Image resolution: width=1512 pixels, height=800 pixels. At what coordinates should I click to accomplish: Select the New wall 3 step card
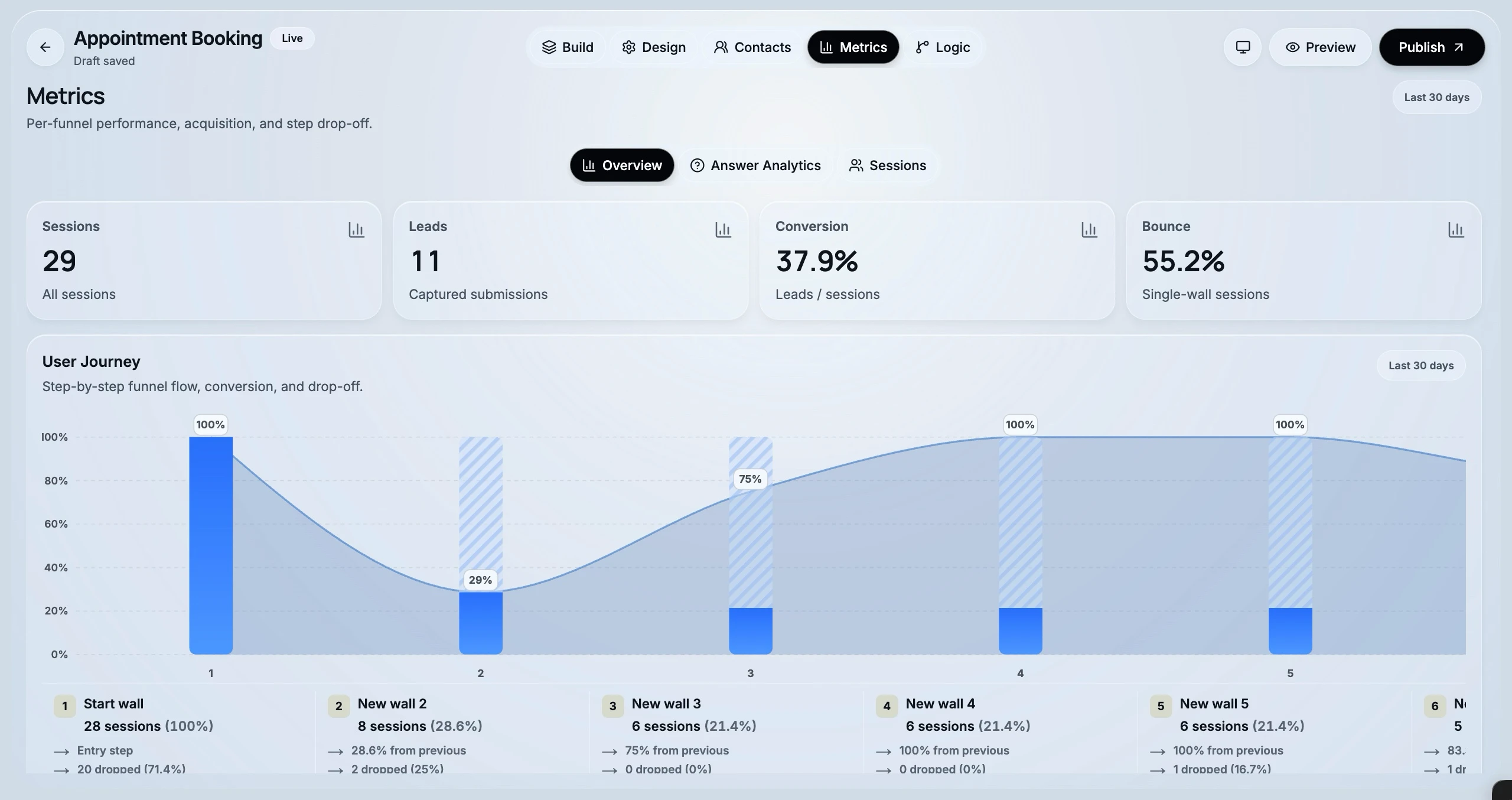(726, 733)
